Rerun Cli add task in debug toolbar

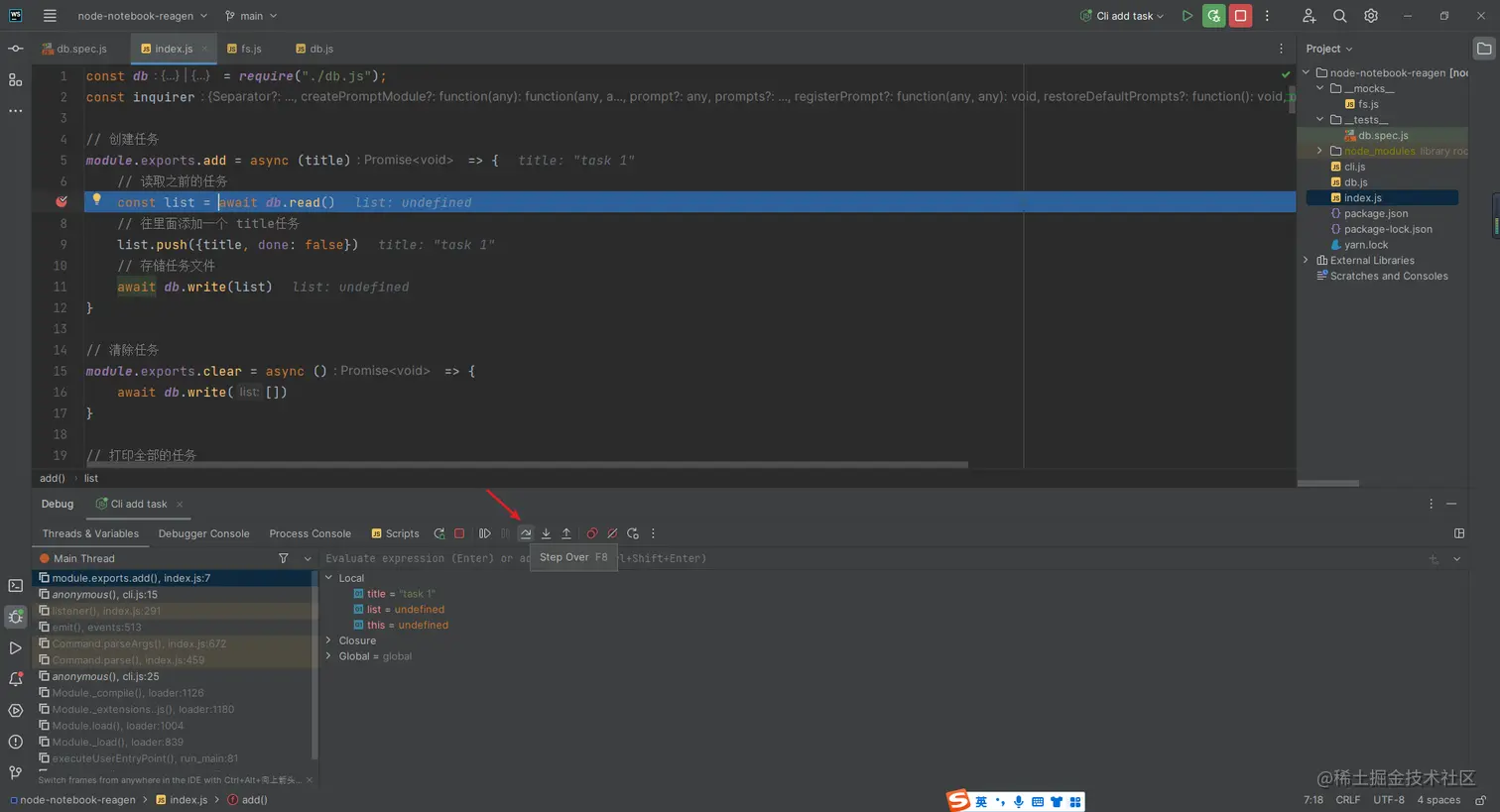point(439,533)
